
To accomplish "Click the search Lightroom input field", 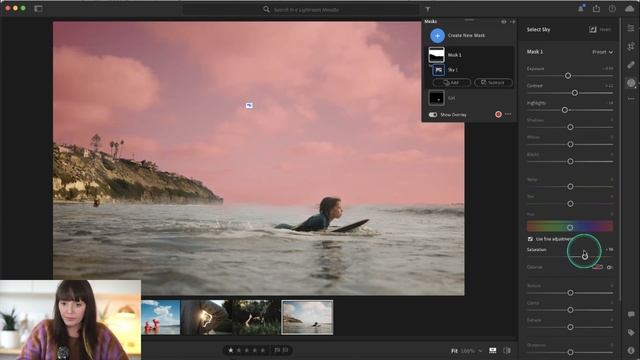I will click(301, 9).
